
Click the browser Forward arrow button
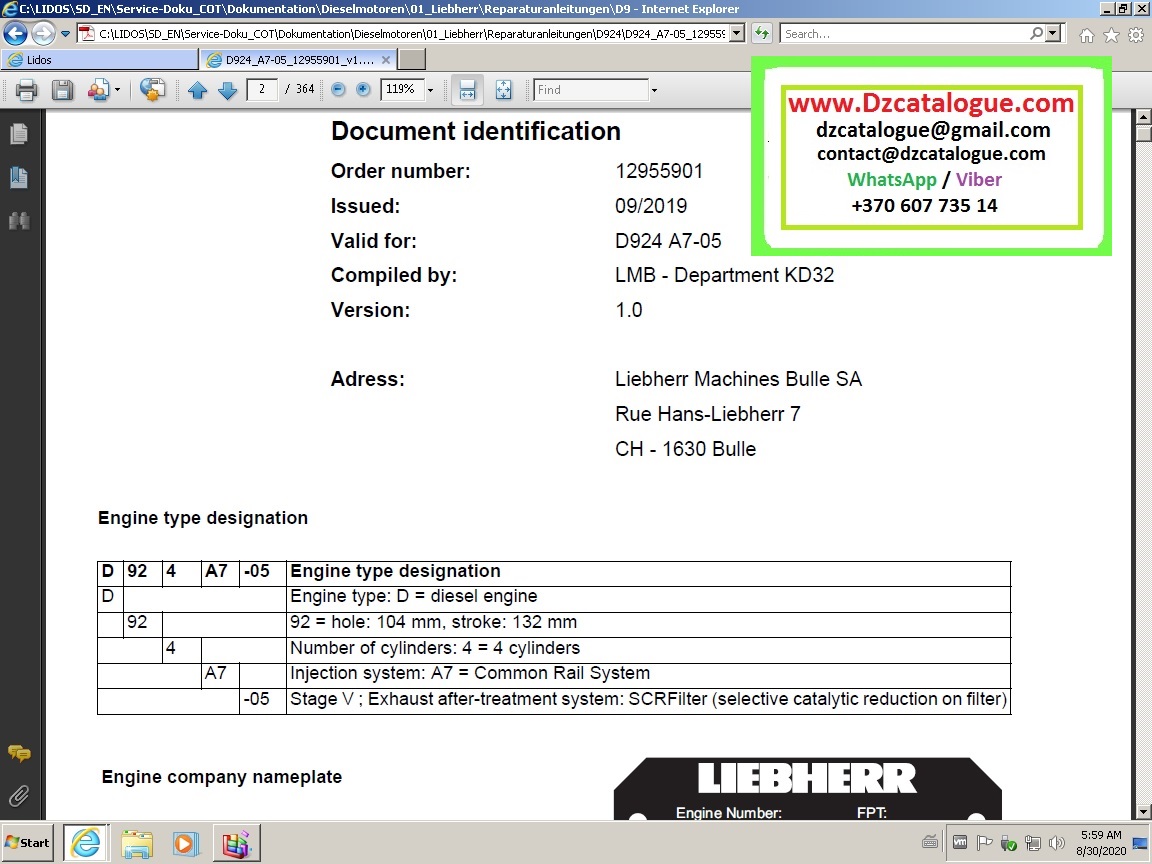[43, 33]
